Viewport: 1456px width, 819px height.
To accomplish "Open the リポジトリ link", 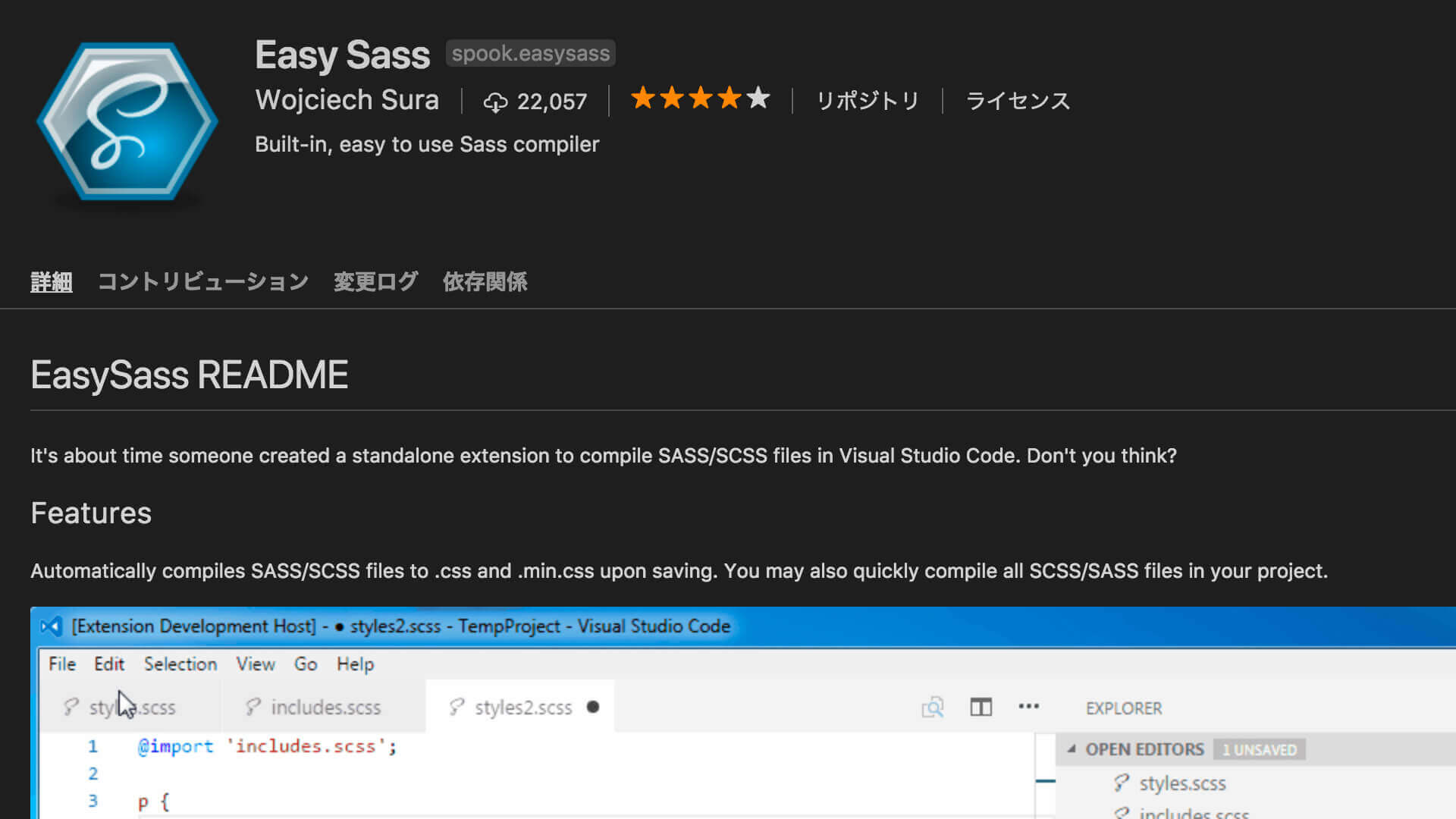I will 868,100.
